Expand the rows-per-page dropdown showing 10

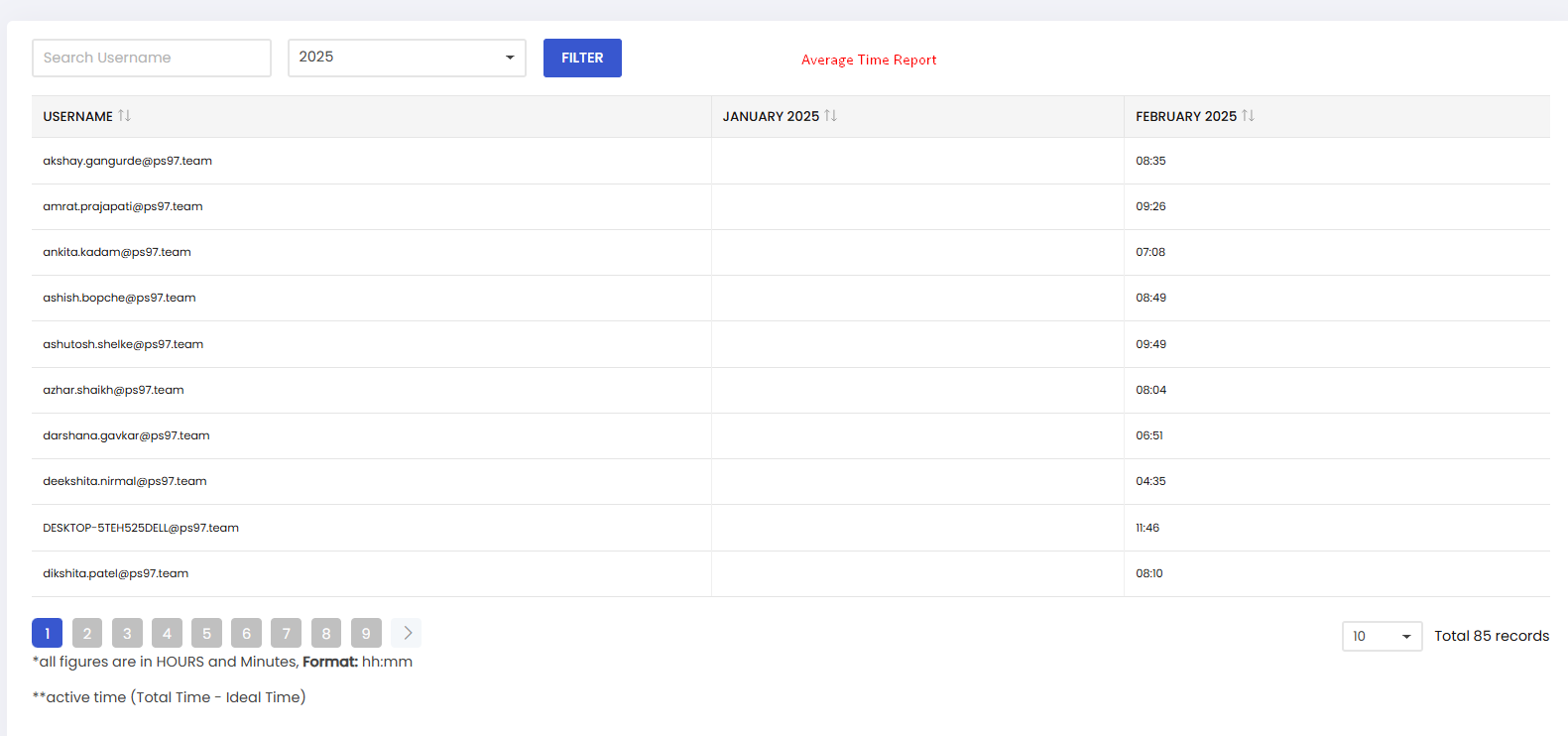[1382, 636]
